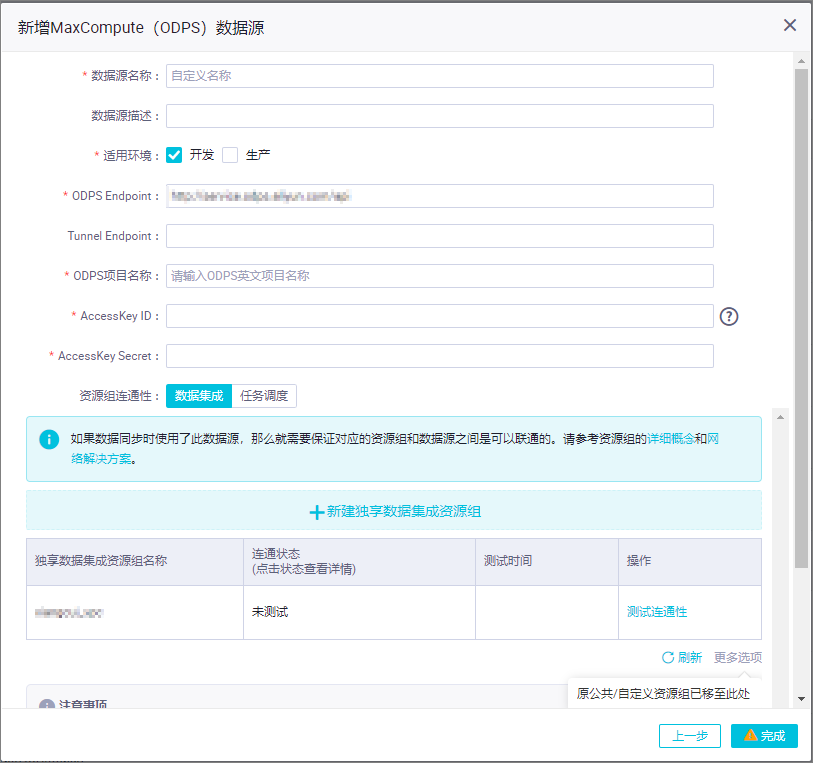The width and height of the screenshot is (813, 763).
Task: Click the AccessKey ID help question-mark icon
Action: tap(728, 316)
